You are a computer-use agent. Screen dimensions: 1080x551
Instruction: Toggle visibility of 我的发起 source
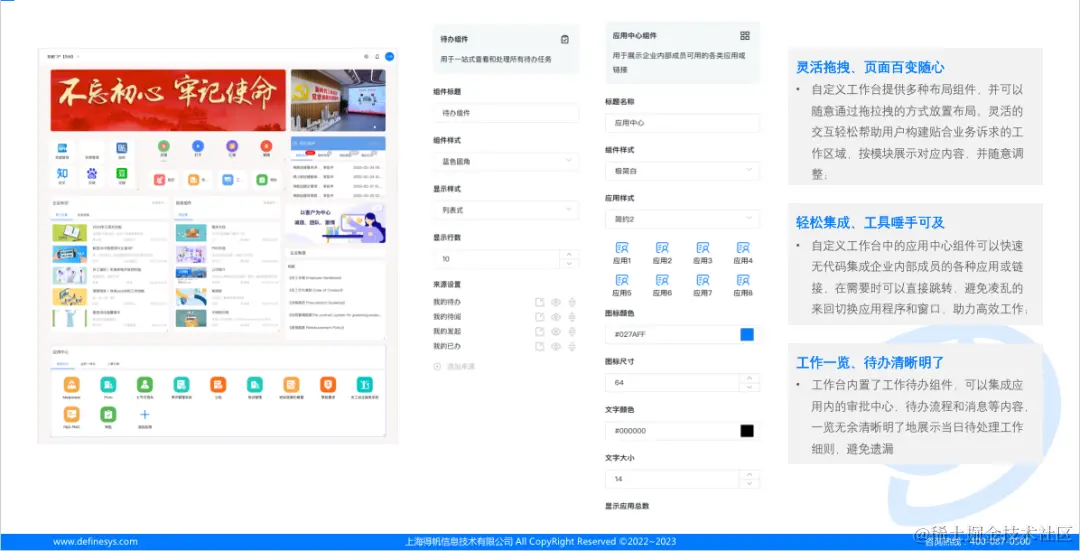pyautogui.click(x=556, y=331)
